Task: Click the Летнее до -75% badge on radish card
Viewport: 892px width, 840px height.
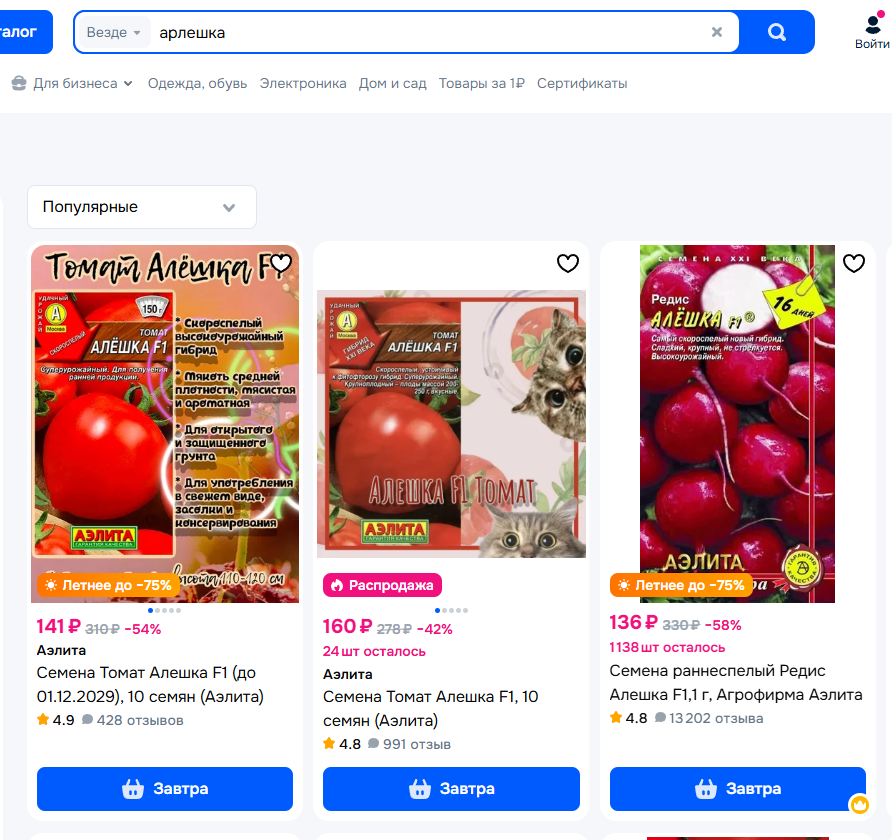Action: pyautogui.click(x=682, y=585)
